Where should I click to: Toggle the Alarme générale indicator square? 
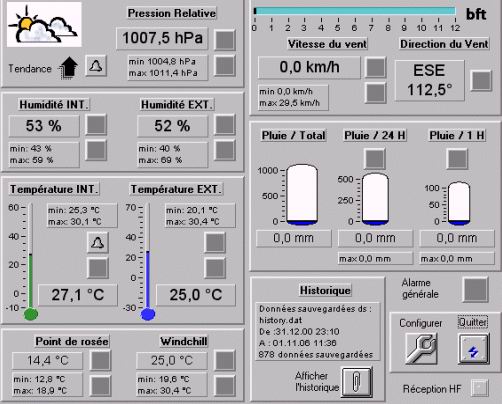pos(476,290)
